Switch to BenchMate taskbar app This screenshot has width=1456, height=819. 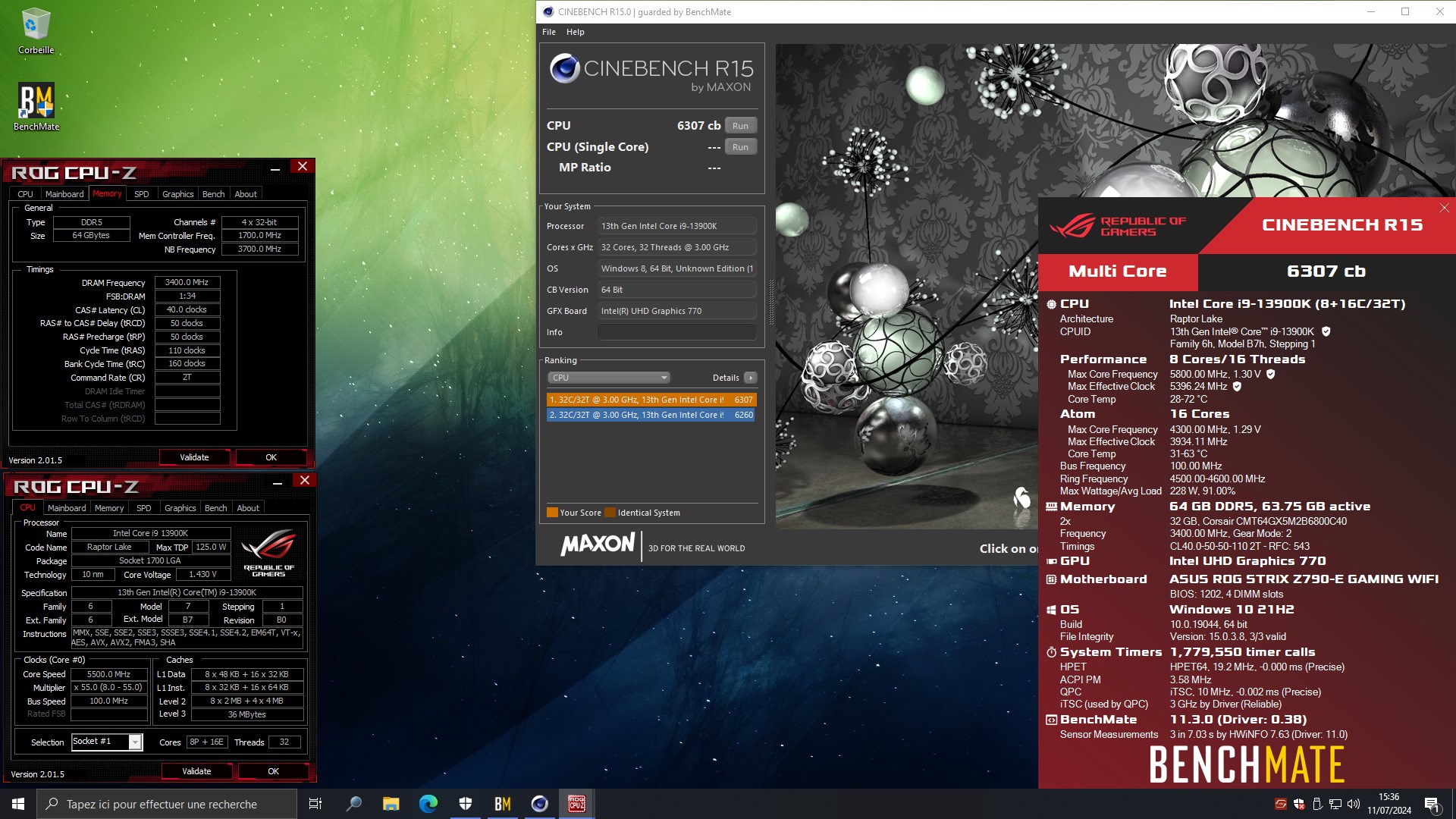[502, 804]
